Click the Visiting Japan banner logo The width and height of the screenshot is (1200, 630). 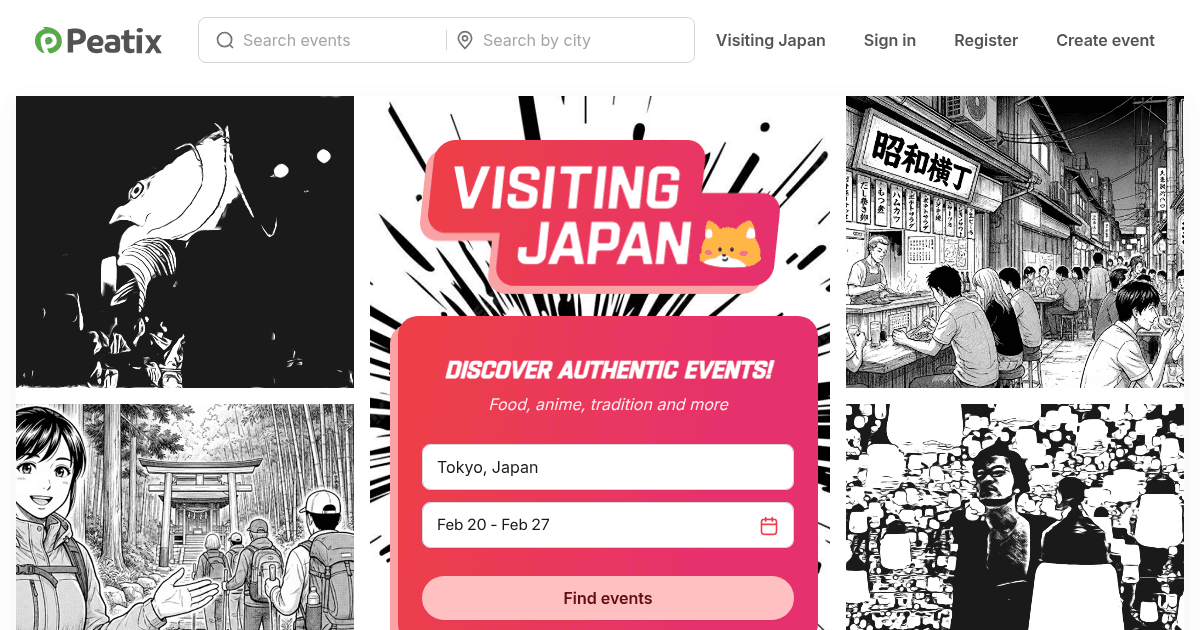pos(601,217)
